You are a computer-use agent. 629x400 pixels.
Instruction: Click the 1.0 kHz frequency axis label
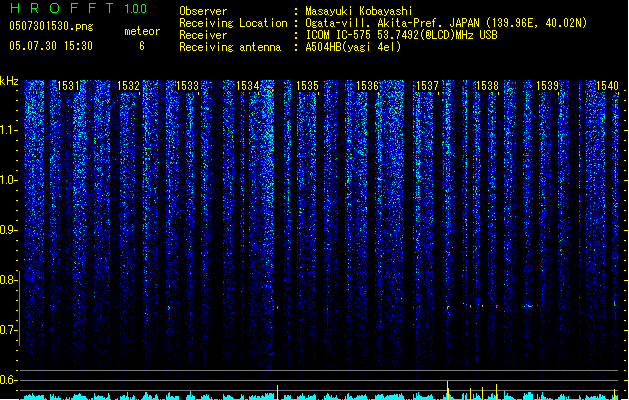point(8,180)
